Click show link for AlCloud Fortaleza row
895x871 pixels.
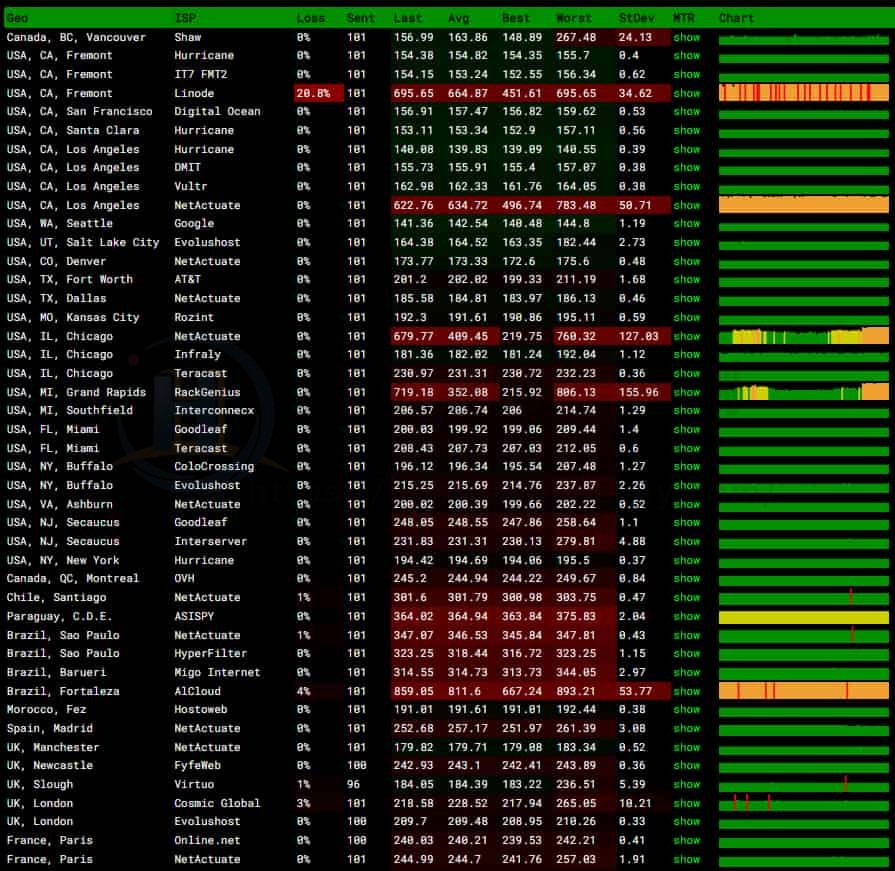point(686,691)
